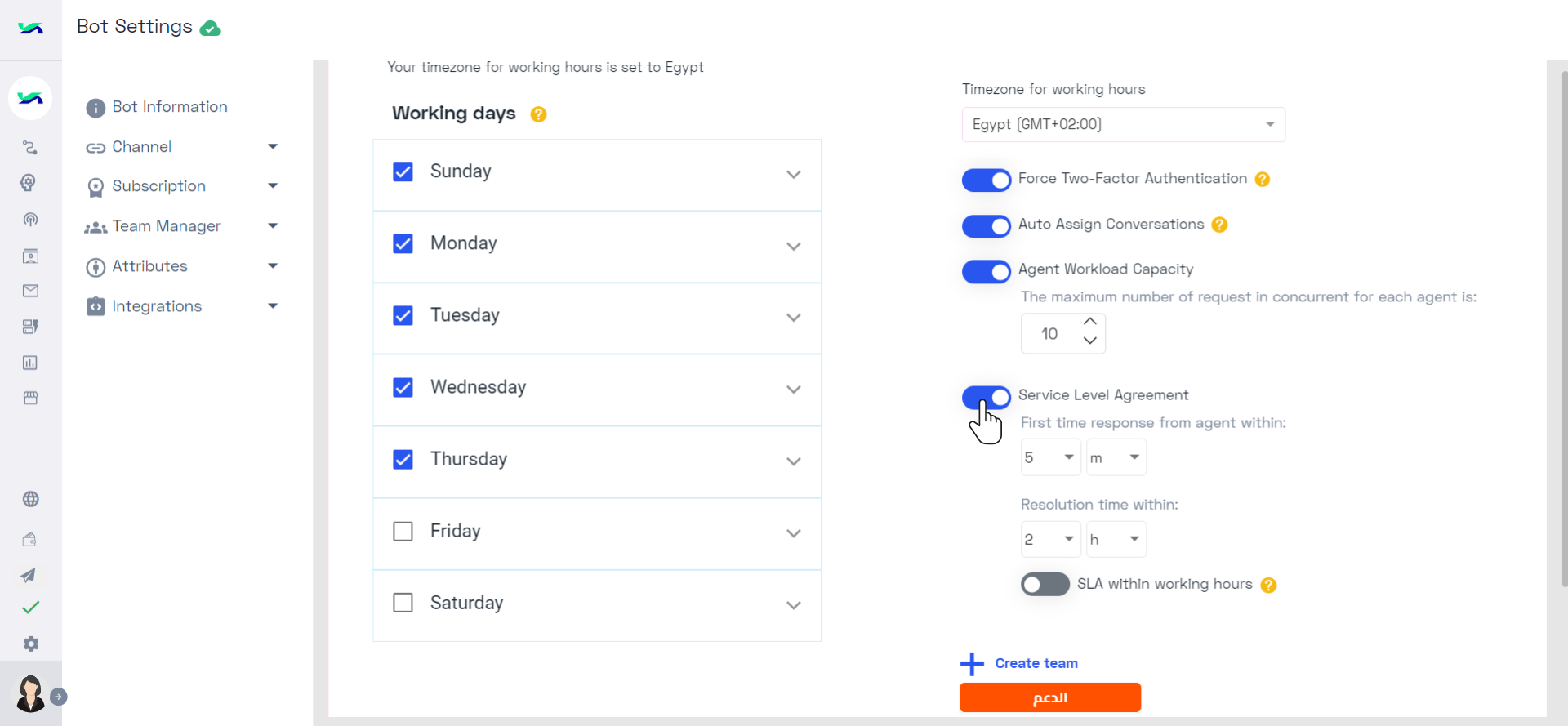Open the Timezone for working hours dropdown
Image resolution: width=1568 pixels, height=726 pixels.
coord(1123,124)
